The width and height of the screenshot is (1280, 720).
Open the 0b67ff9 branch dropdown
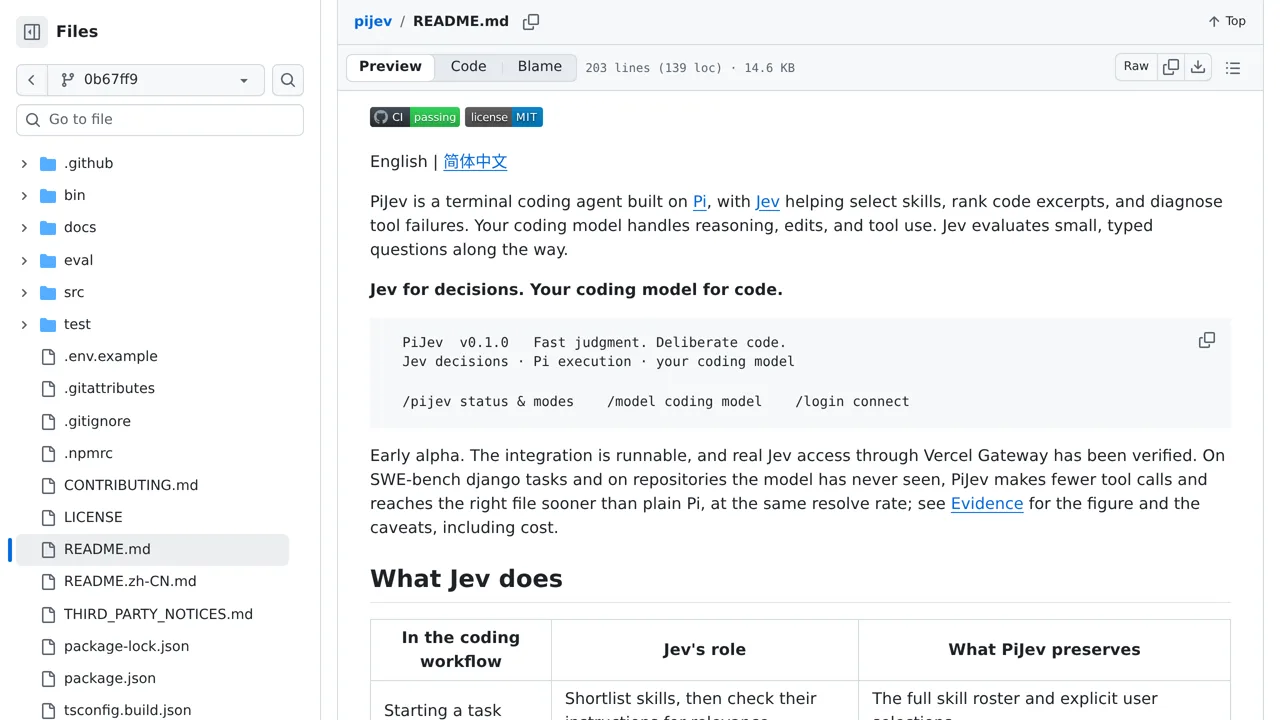[x=156, y=80]
